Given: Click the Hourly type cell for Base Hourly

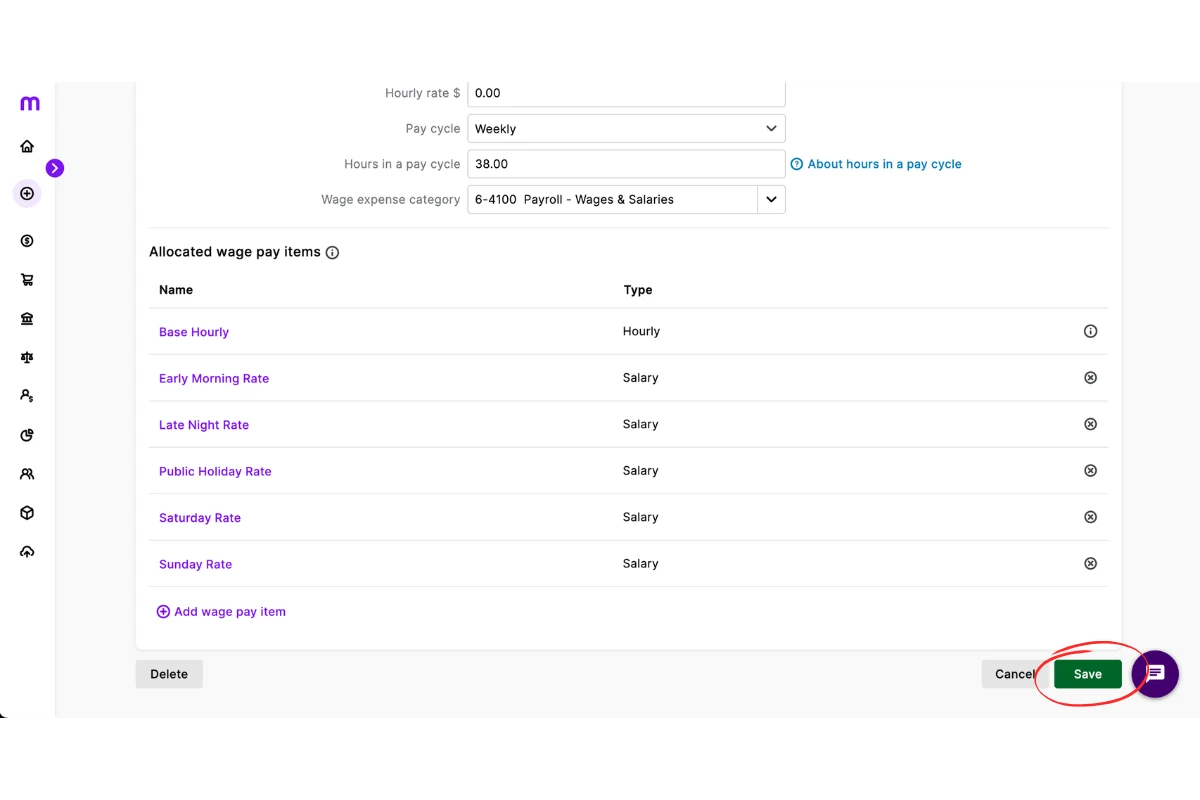Looking at the screenshot, I should [x=641, y=331].
